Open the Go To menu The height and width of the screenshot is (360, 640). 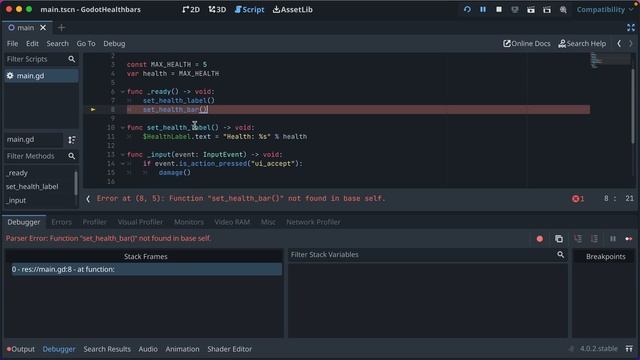[86, 44]
